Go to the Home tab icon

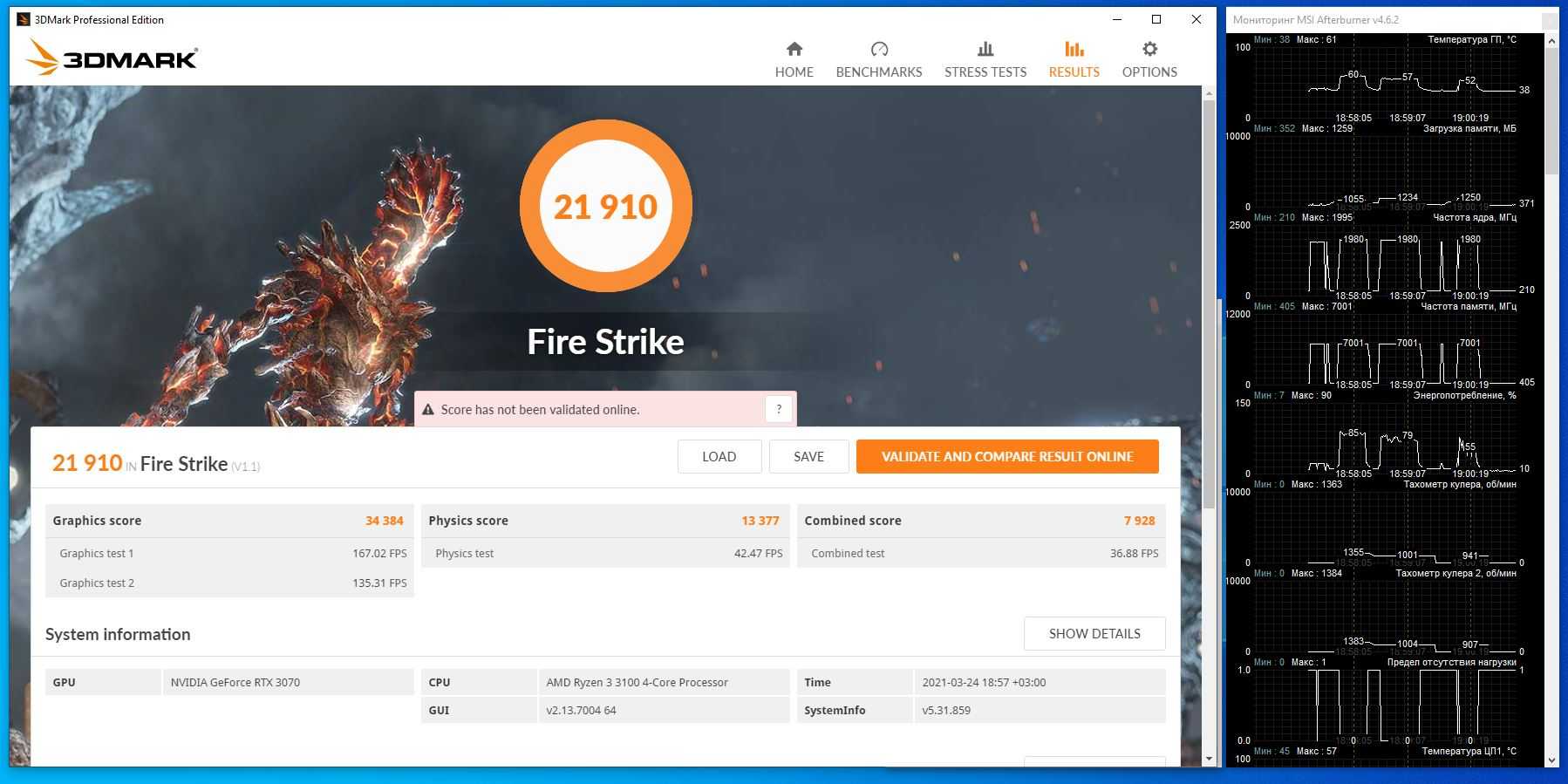pos(794,50)
